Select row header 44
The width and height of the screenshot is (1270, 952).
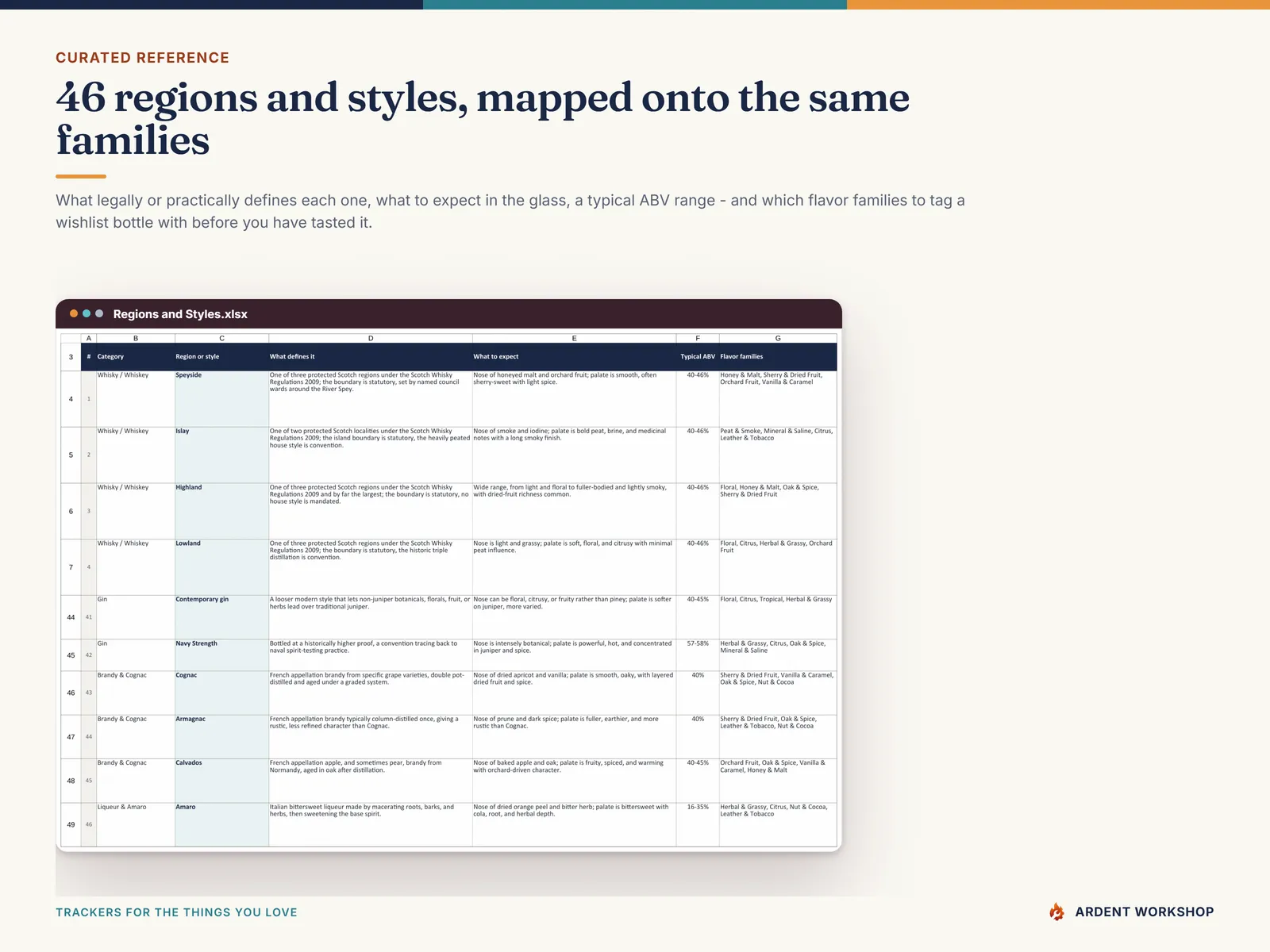click(71, 617)
